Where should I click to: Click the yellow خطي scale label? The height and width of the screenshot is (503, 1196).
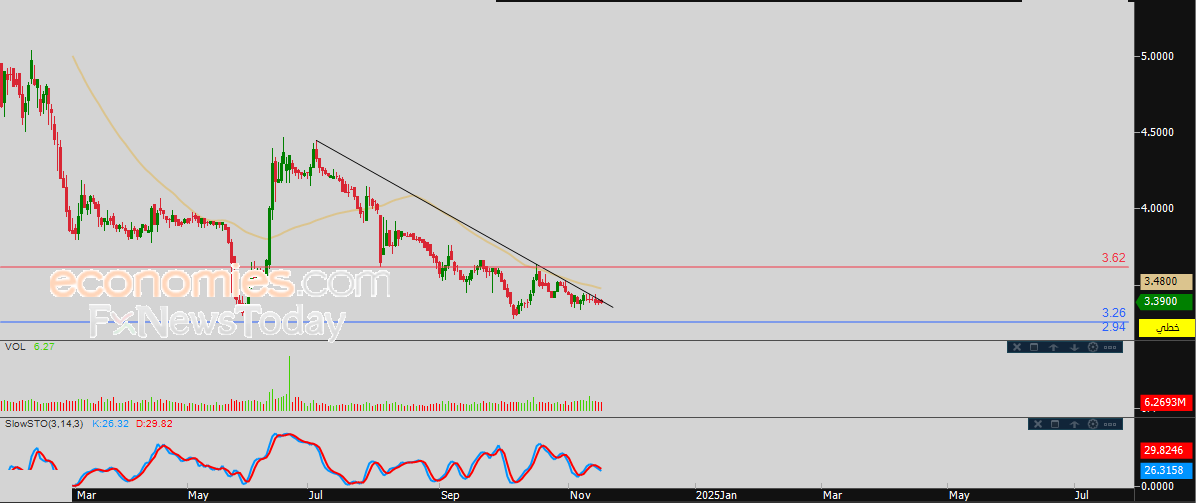[x=1166, y=328]
